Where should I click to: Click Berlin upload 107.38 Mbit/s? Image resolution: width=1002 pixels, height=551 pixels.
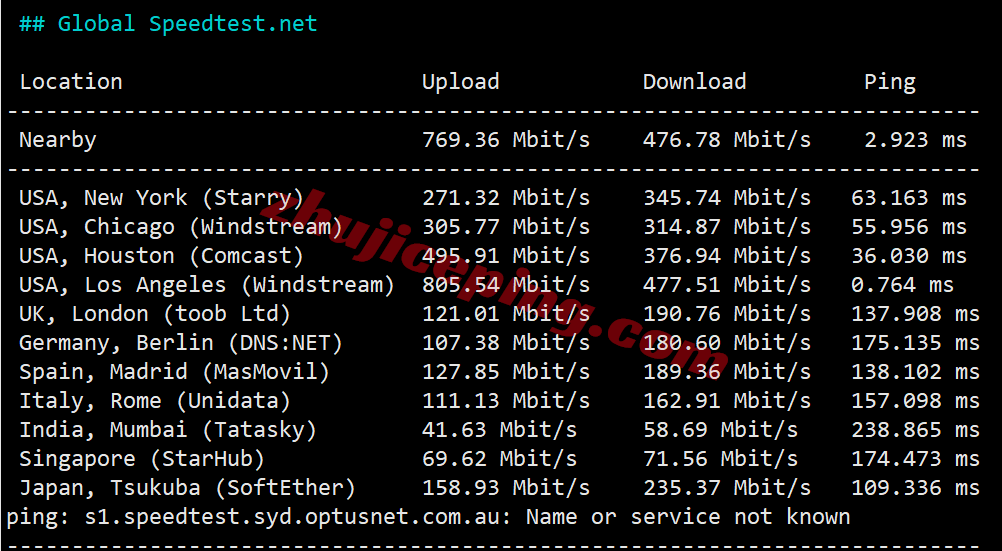506,343
